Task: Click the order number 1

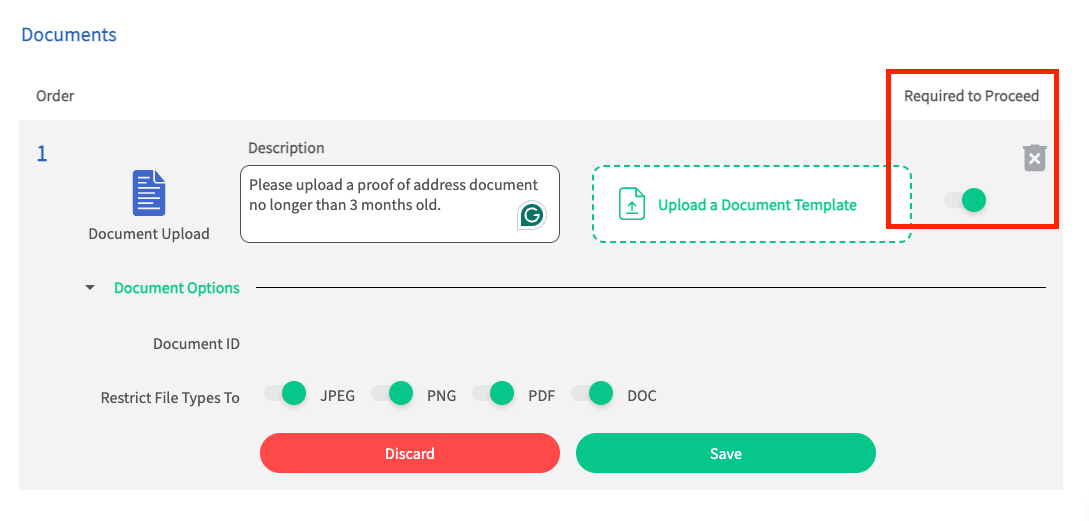Action: [42, 154]
